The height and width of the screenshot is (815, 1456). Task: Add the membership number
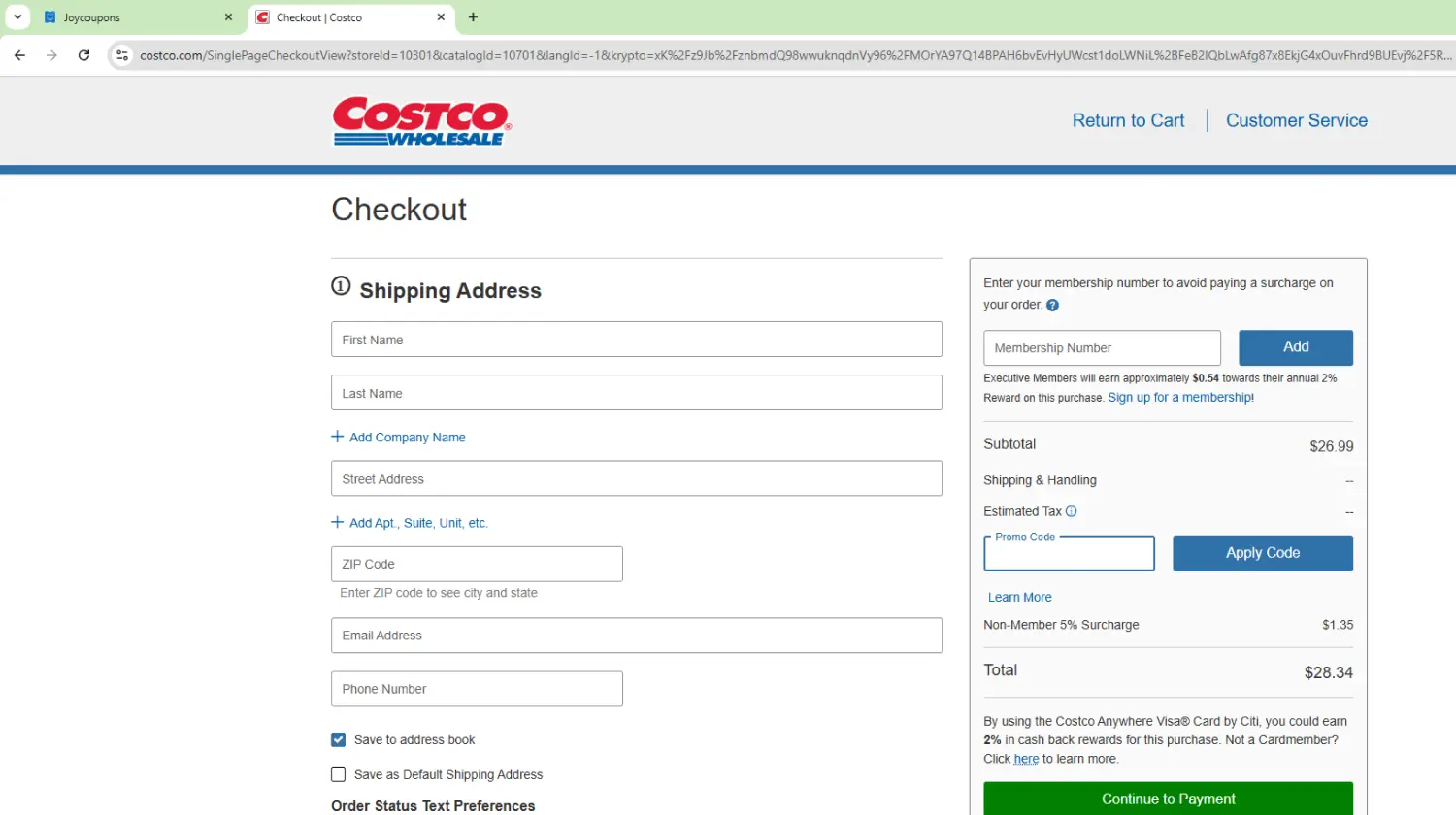1296,347
